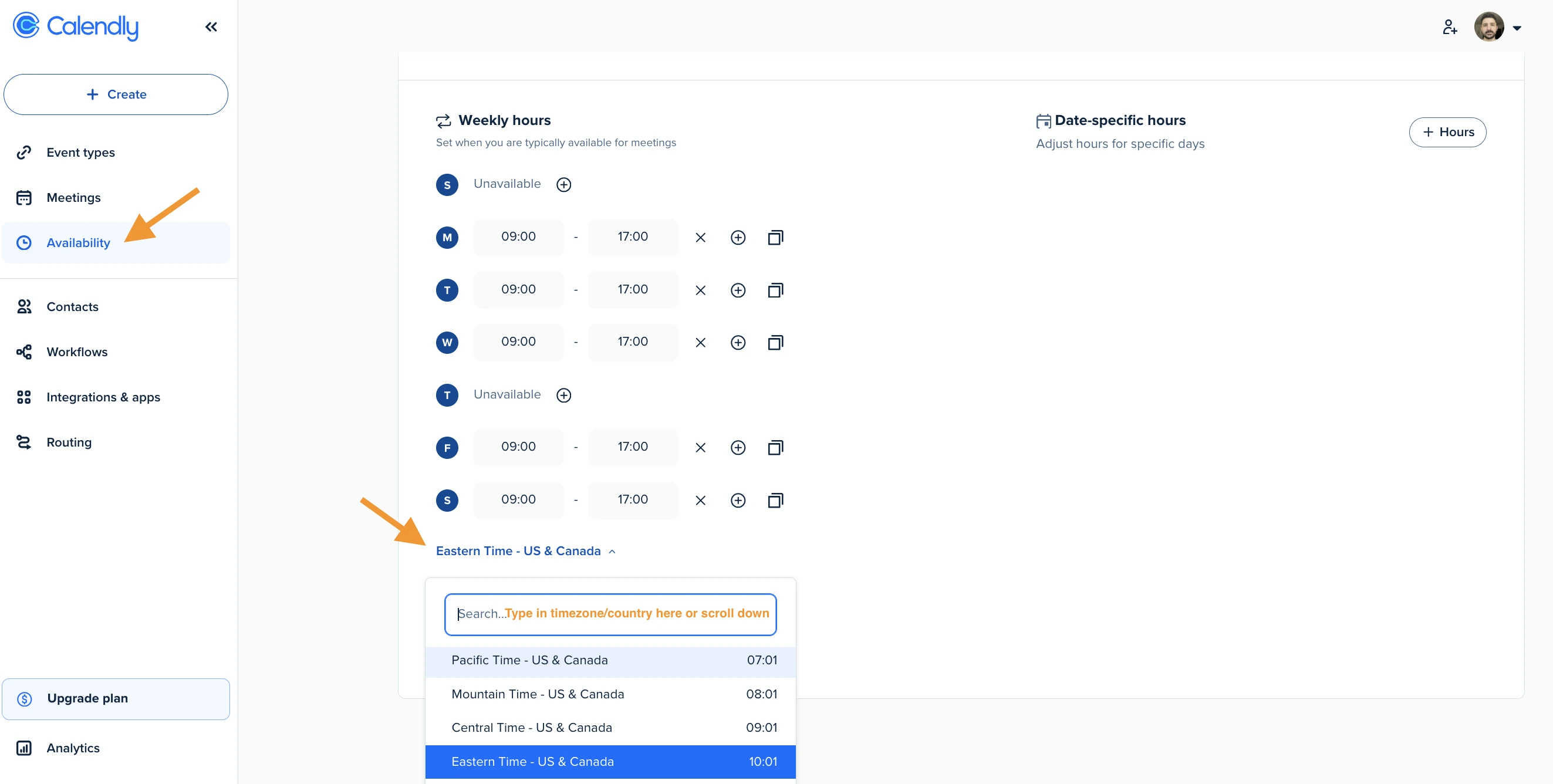
Task: Edit Wednesday start time 09:00
Action: (x=518, y=342)
